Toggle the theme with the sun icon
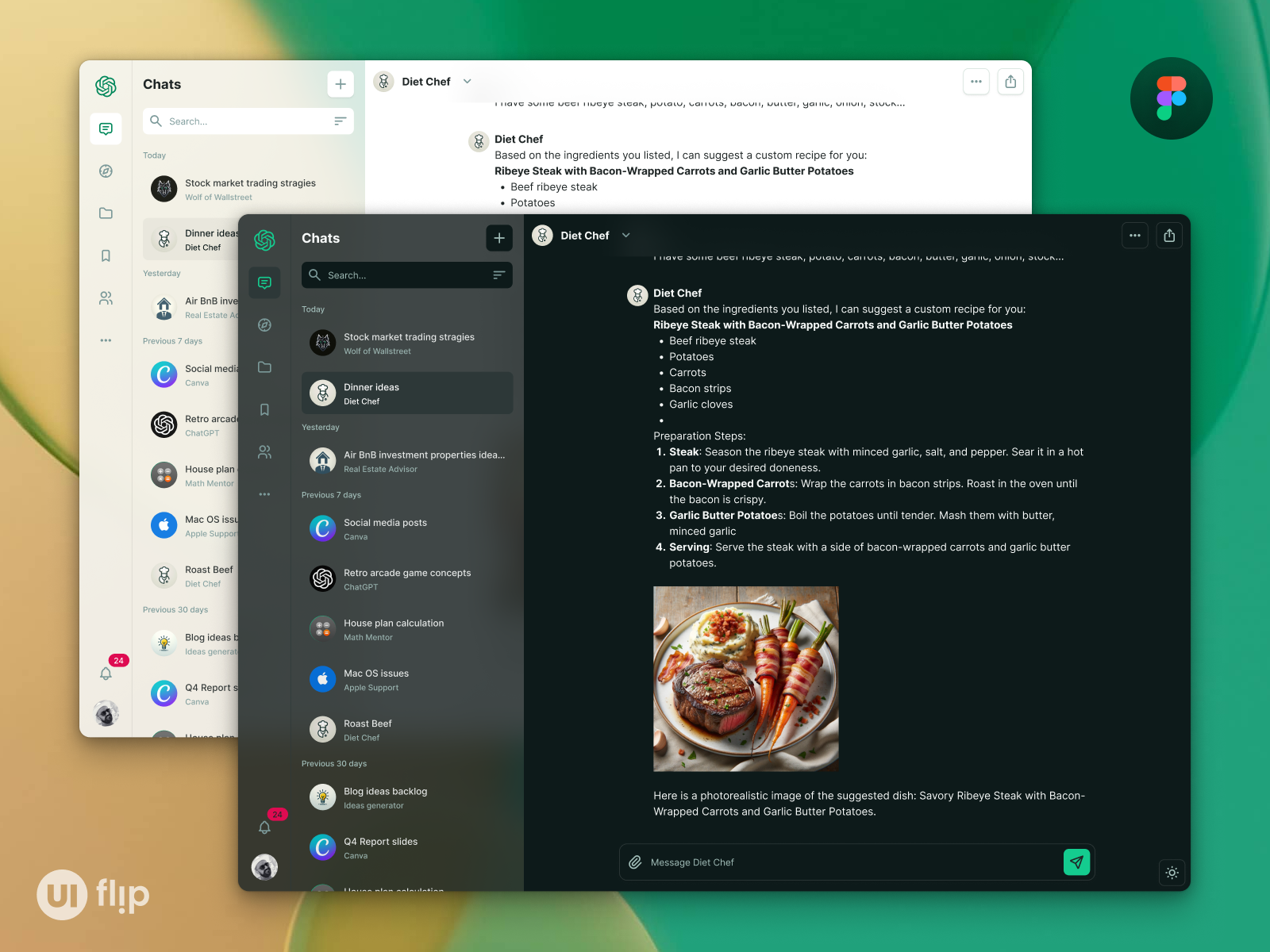The height and width of the screenshot is (952, 1270). pos(1172,873)
